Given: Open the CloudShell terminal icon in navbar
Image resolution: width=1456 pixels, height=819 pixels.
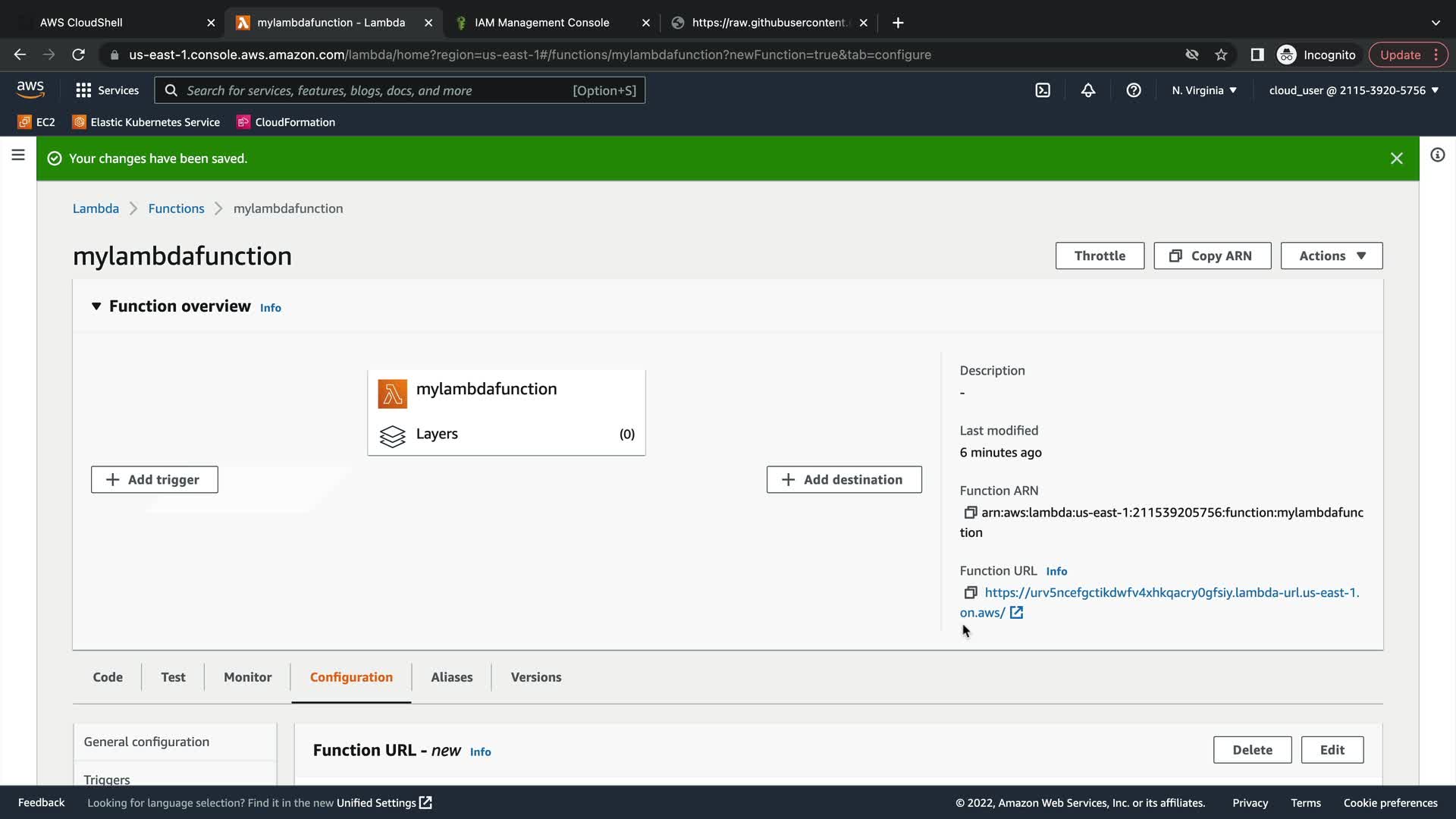Looking at the screenshot, I should pyautogui.click(x=1043, y=90).
